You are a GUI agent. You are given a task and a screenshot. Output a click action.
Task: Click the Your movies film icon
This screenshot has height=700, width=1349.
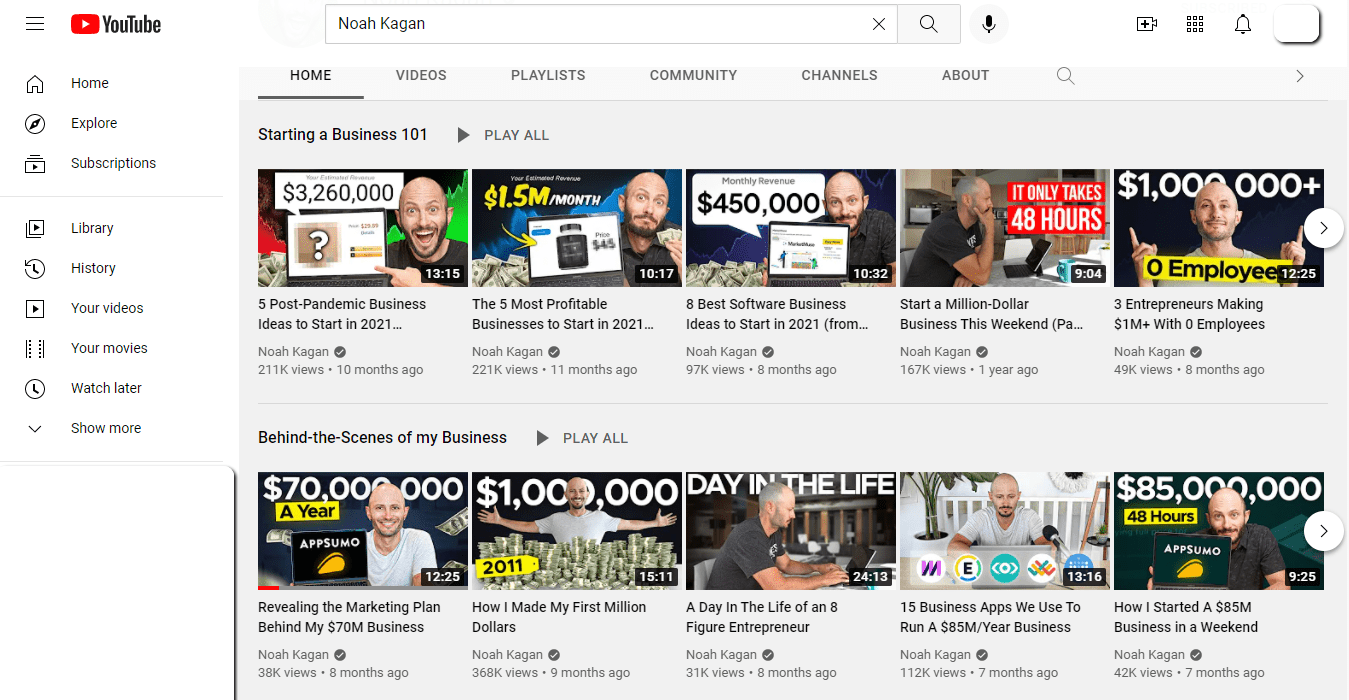[35, 348]
